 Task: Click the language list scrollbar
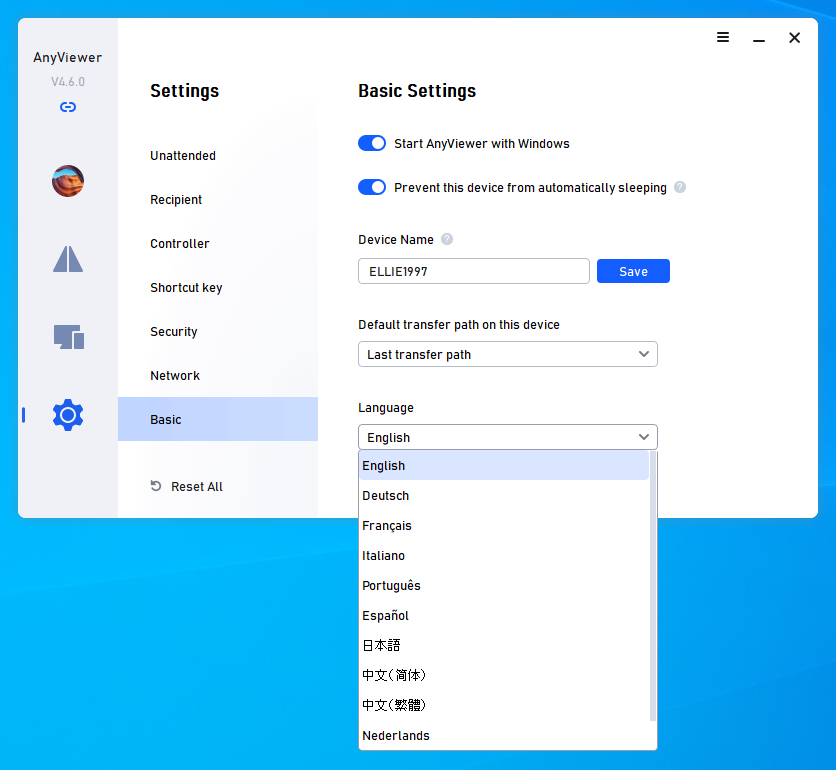point(653,587)
